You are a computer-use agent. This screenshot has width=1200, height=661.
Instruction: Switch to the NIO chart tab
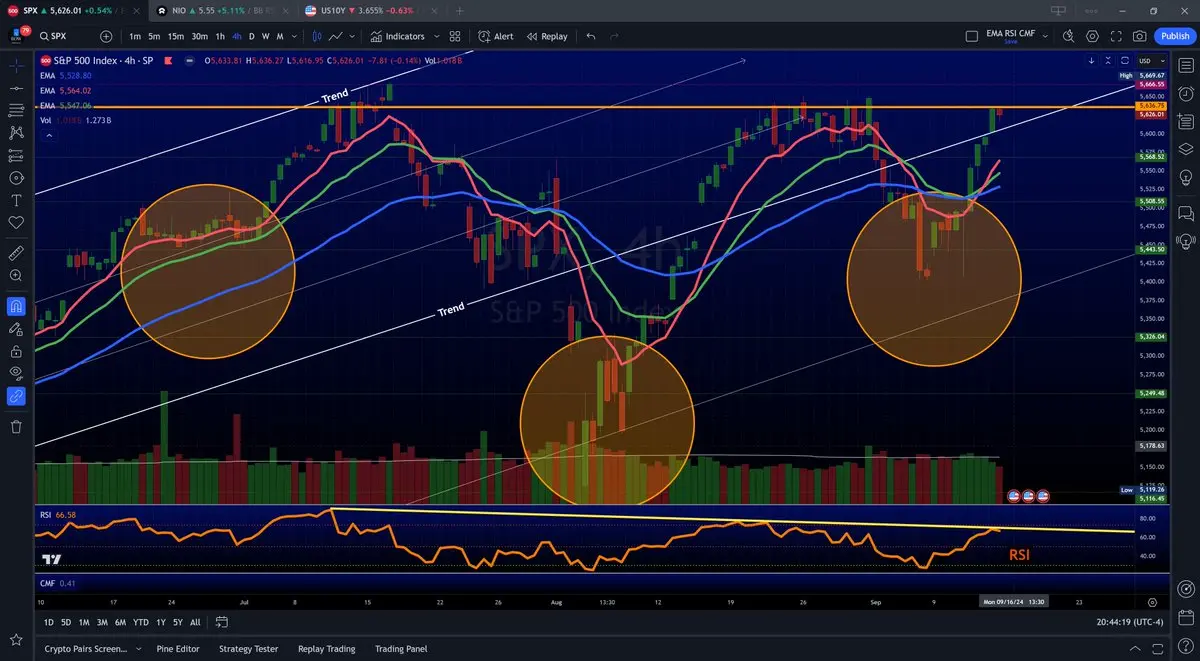(221, 10)
